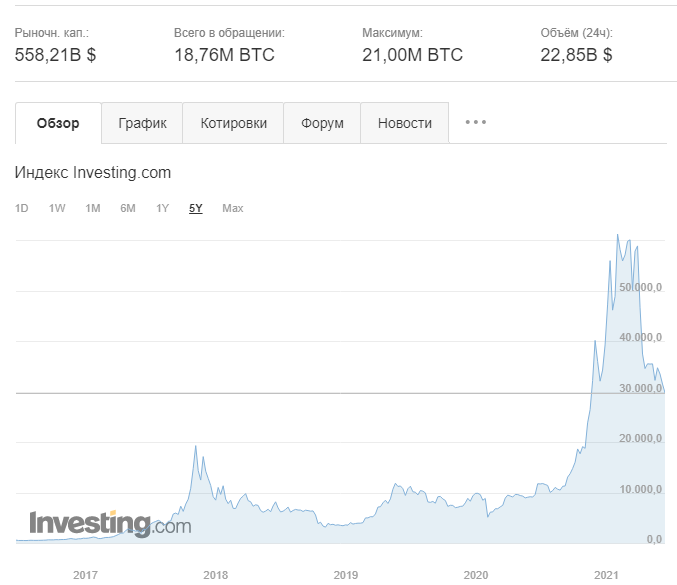The image size is (677, 585).
Task: Open the Обзор tab
Action: pyautogui.click(x=58, y=123)
